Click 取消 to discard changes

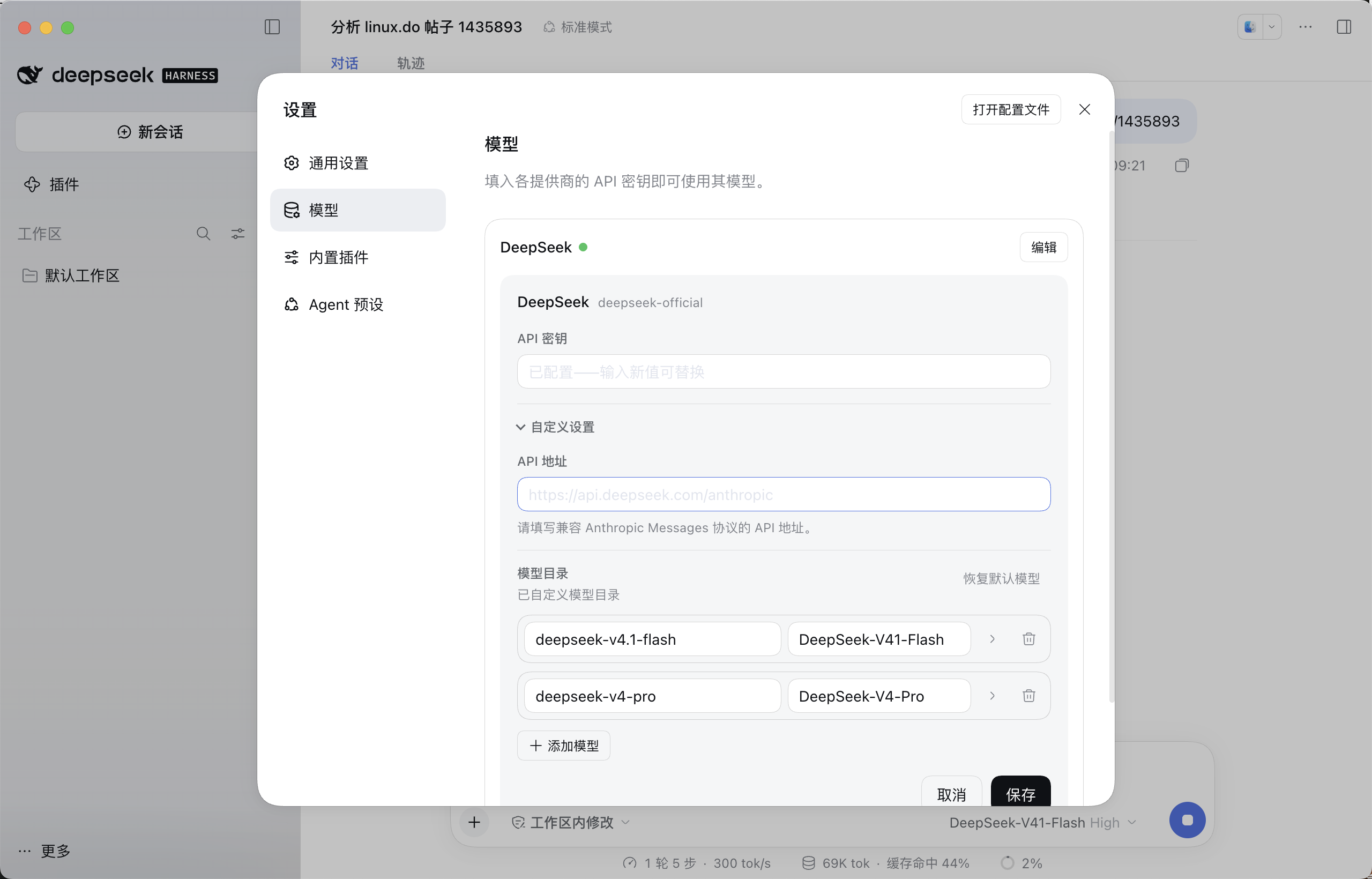[x=951, y=791]
